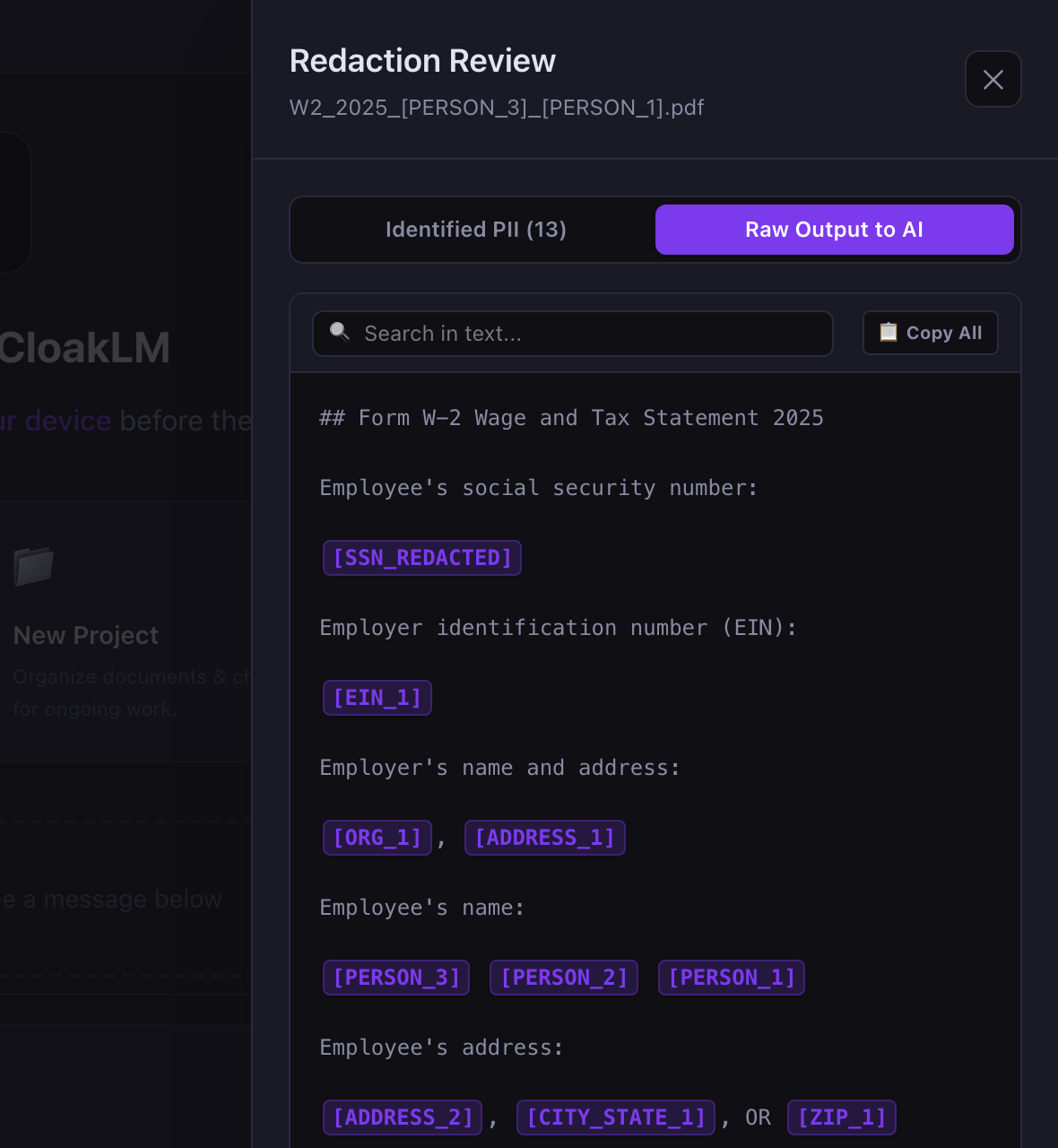Click the [CITY_STATE_1] redaction tag

[616, 1118]
